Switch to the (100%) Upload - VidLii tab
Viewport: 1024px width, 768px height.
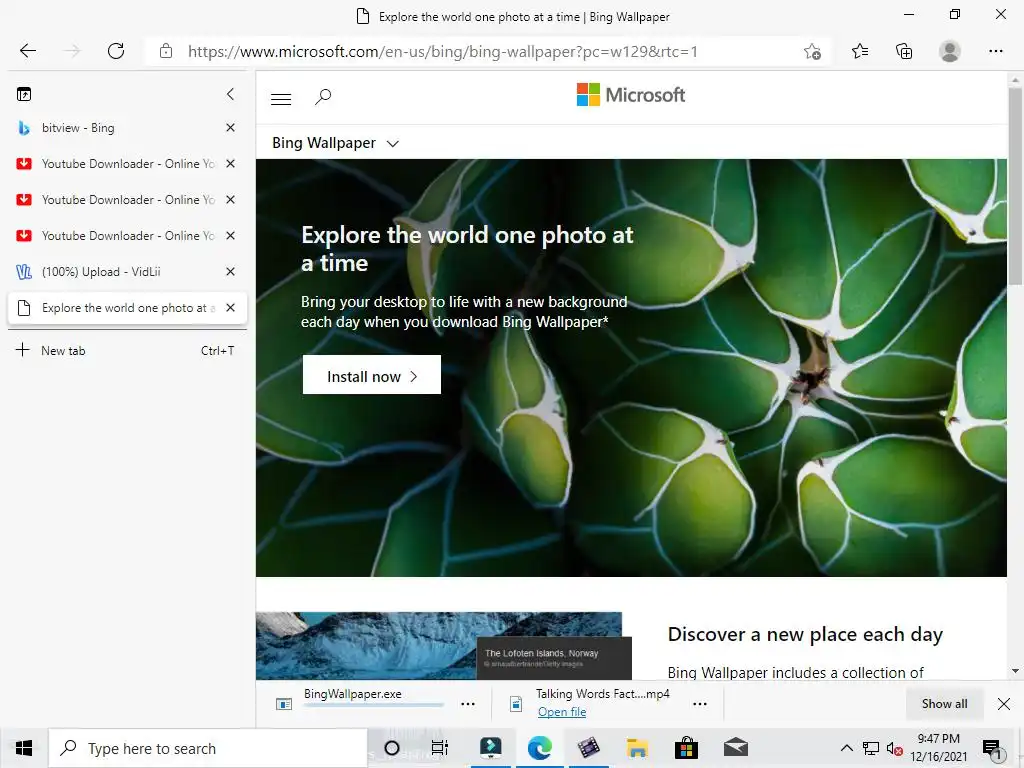118,272
